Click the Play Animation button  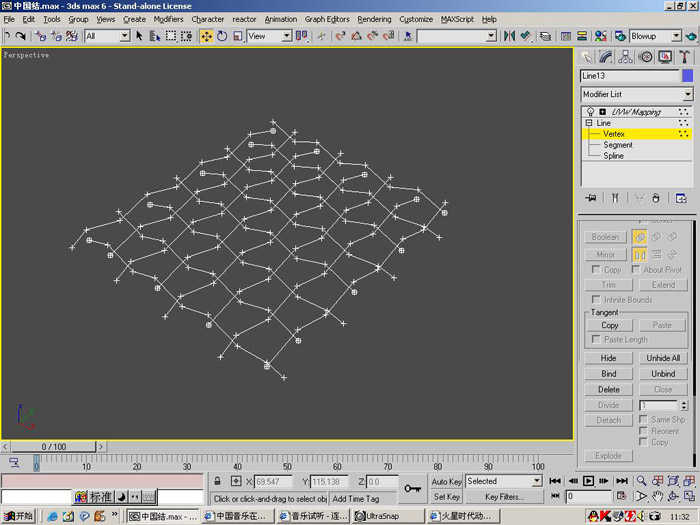click(588, 481)
